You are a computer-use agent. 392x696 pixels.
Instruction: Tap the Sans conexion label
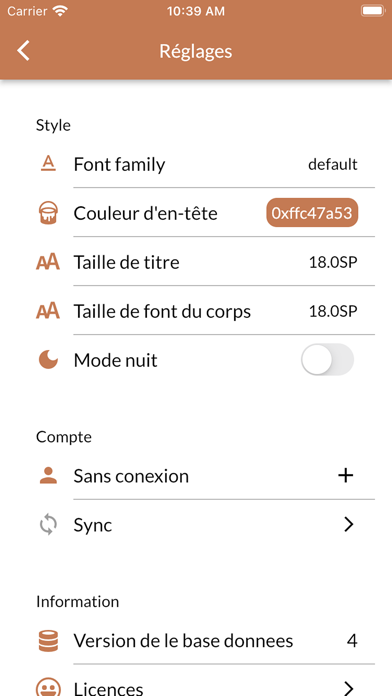[x=131, y=476]
